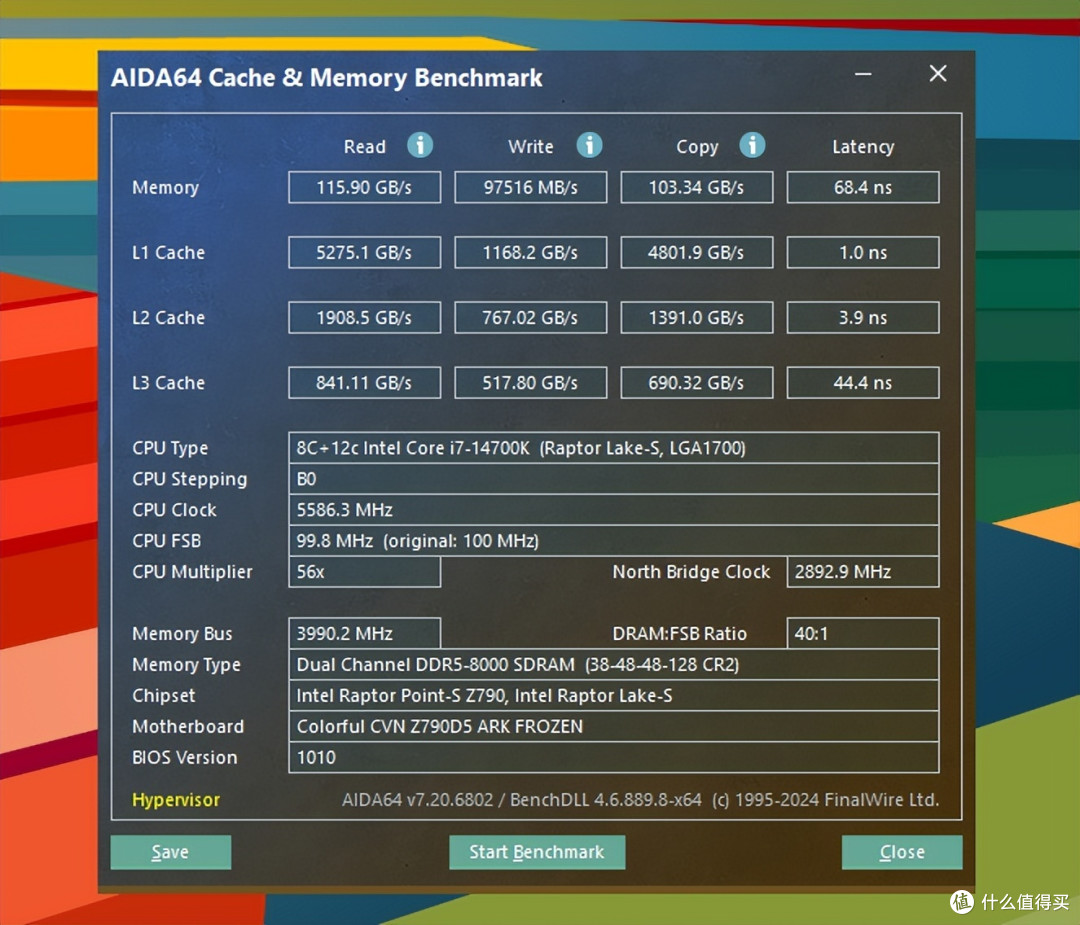This screenshot has height=925, width=1080.
Task: Select the Memory Latency value 68.4 ns
Action: (863, 187)
